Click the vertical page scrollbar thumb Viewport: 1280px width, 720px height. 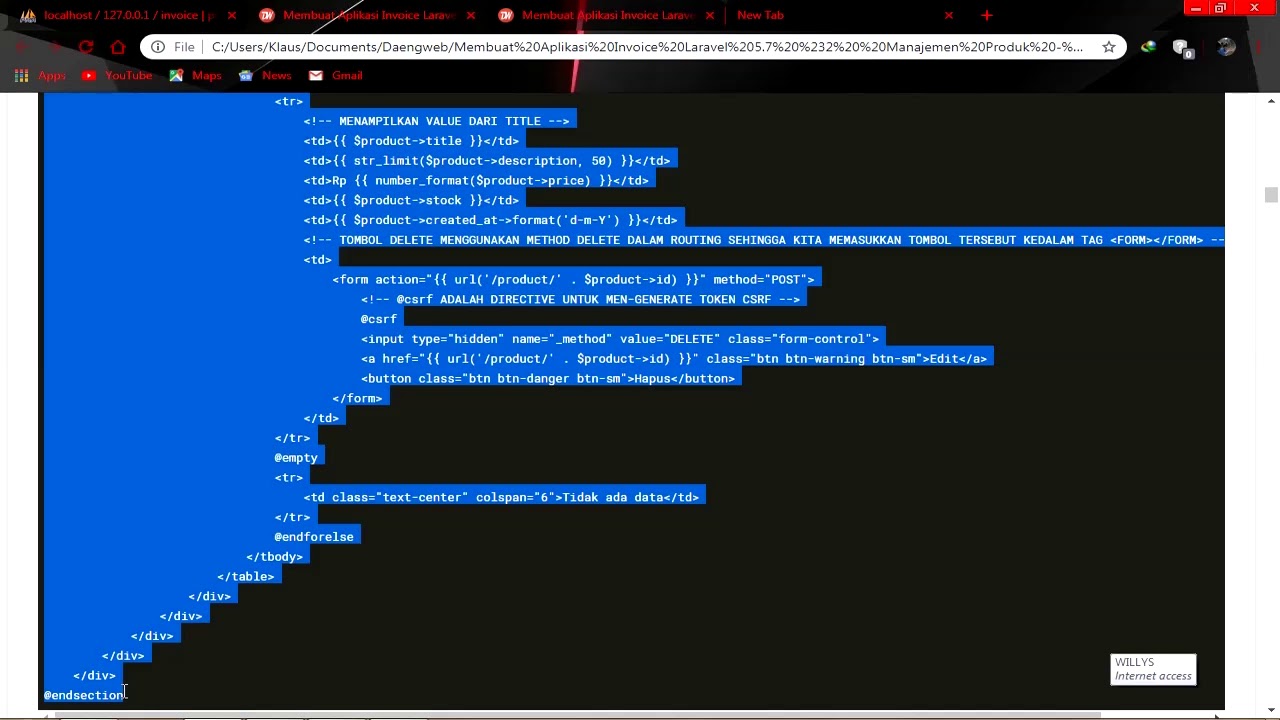click(x=1271, y=195)
